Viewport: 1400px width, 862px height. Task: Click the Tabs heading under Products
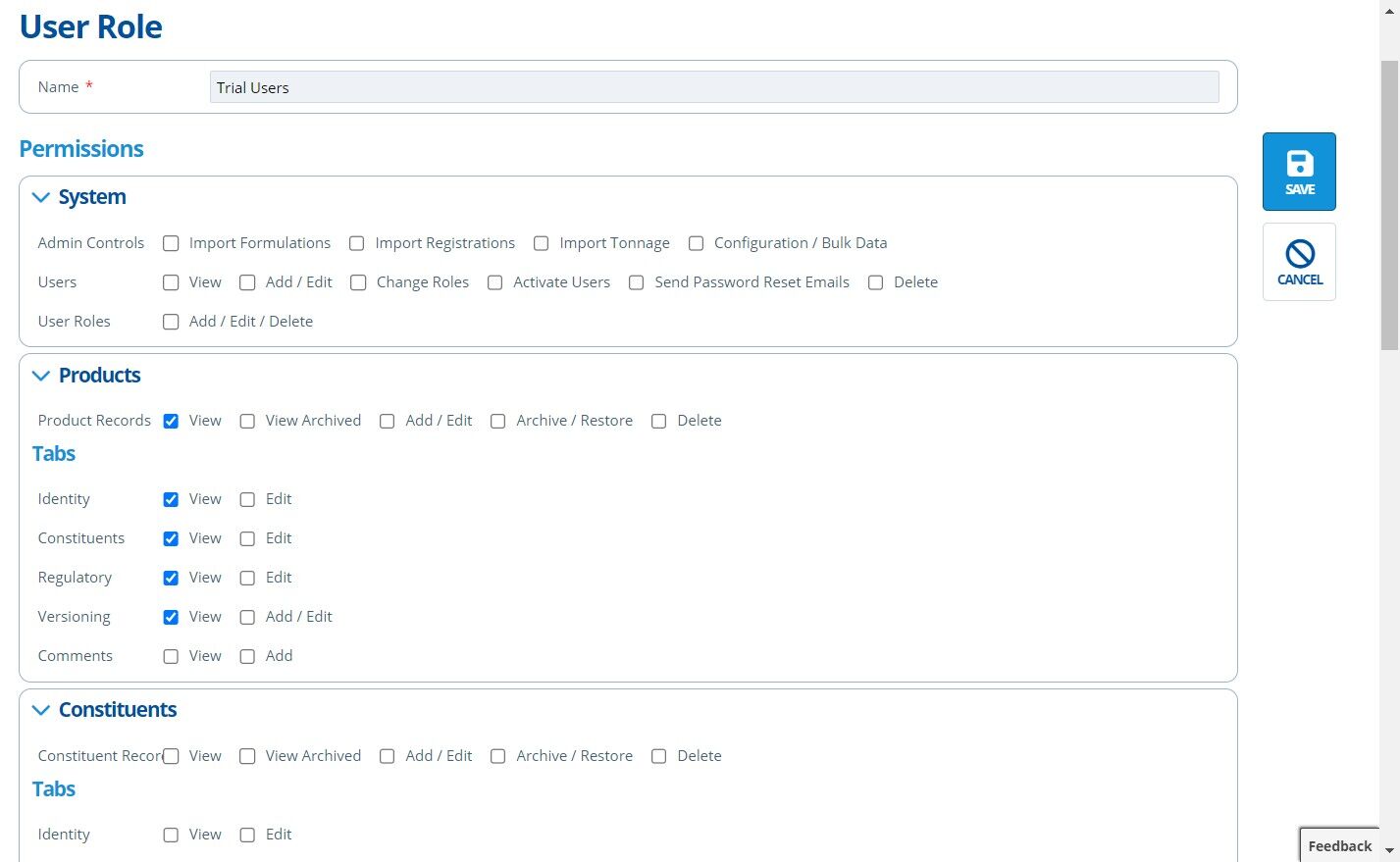point(54,454)
